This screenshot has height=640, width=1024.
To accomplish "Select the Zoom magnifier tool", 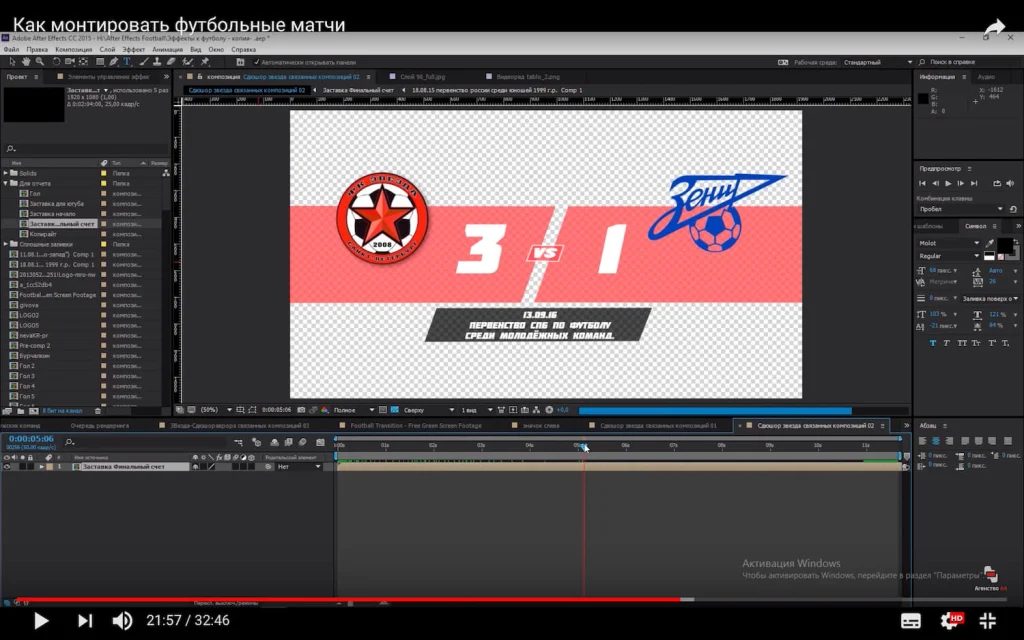I will click(x=38, y=62).
